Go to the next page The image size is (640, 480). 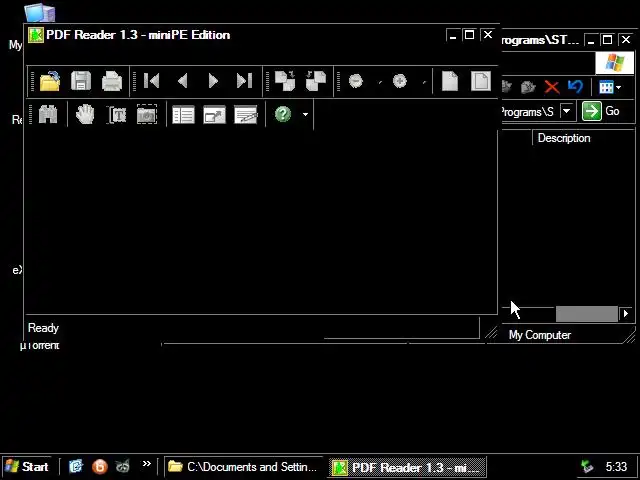213,81
